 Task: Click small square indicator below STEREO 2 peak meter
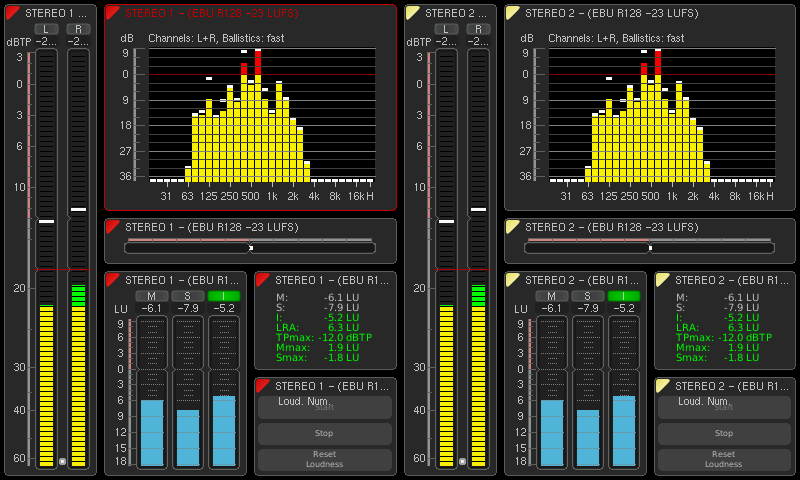tap(462, 461)
